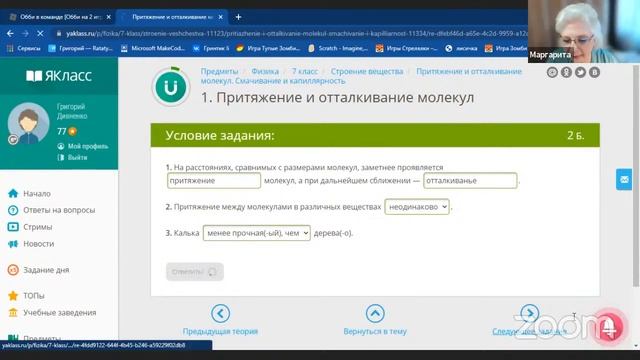Go to Предыдущая теория
The image size is (640, 360).
220,331
